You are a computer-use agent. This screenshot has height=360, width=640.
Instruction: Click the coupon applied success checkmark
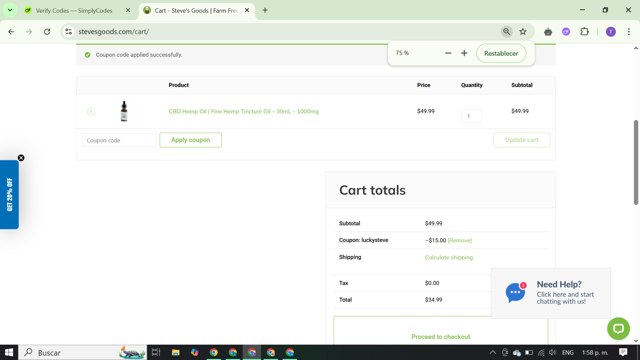tap(87, 55)
